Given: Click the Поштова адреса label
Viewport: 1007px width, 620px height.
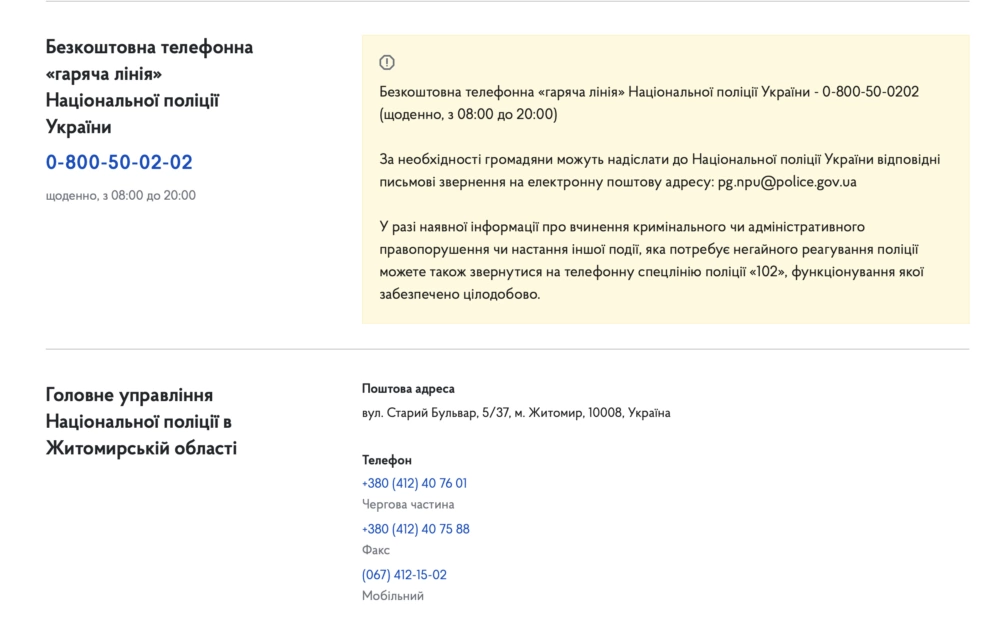Looking at the screenshot, I should [408, 389].
